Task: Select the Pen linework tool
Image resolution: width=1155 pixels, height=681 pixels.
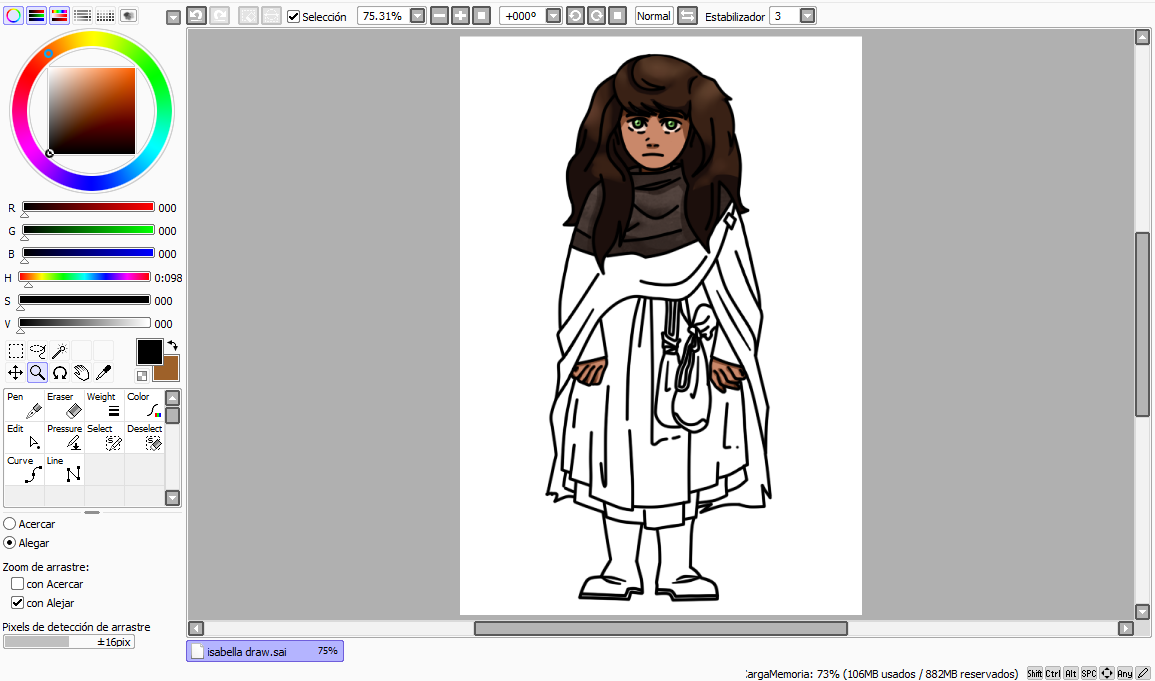Action: 24,405
